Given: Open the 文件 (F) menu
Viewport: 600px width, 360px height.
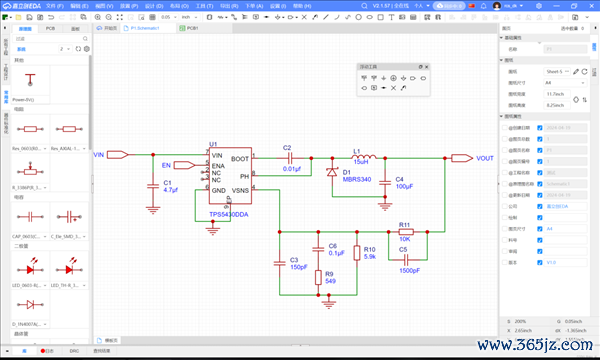Looking at the screenshot, I should tap(55, 6).
